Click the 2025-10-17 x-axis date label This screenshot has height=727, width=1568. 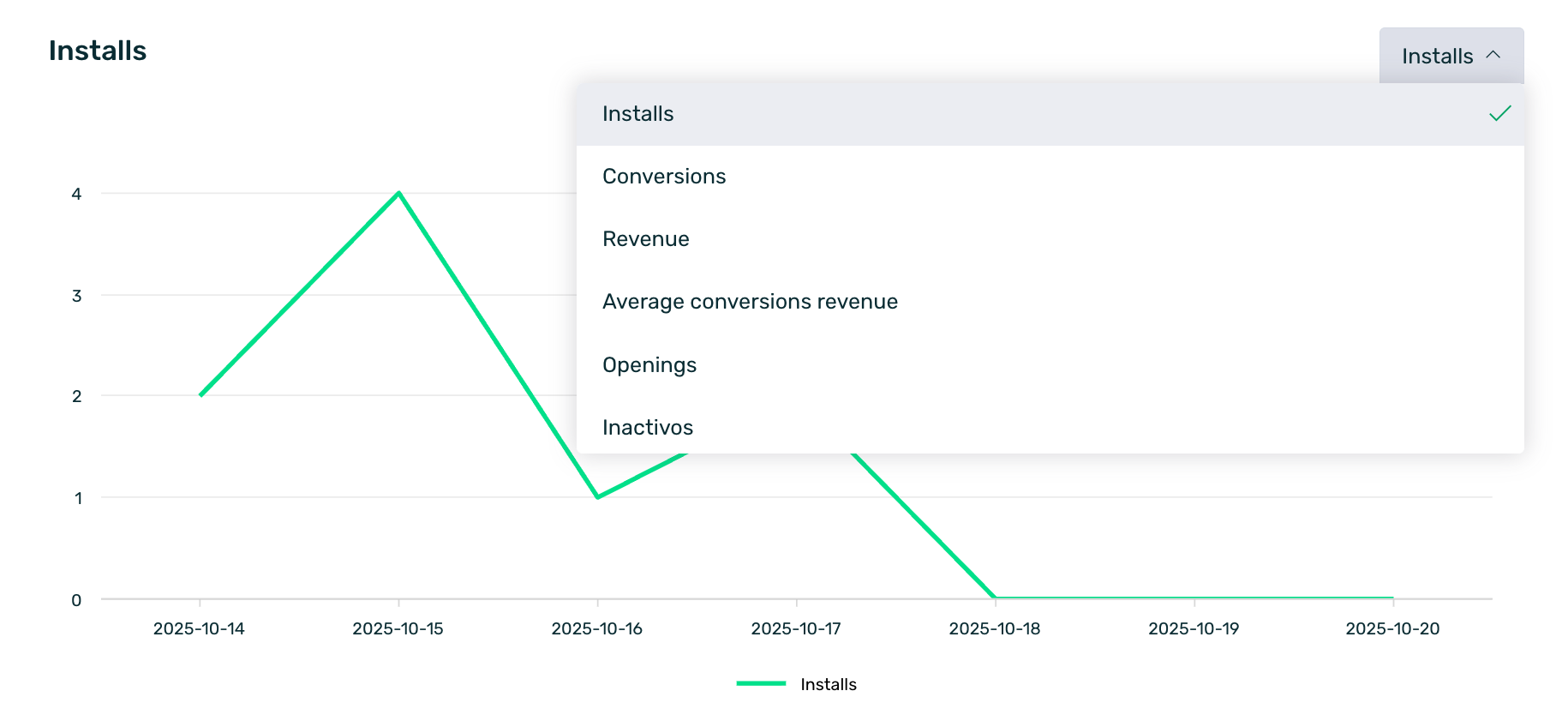(x=796, y=628)
